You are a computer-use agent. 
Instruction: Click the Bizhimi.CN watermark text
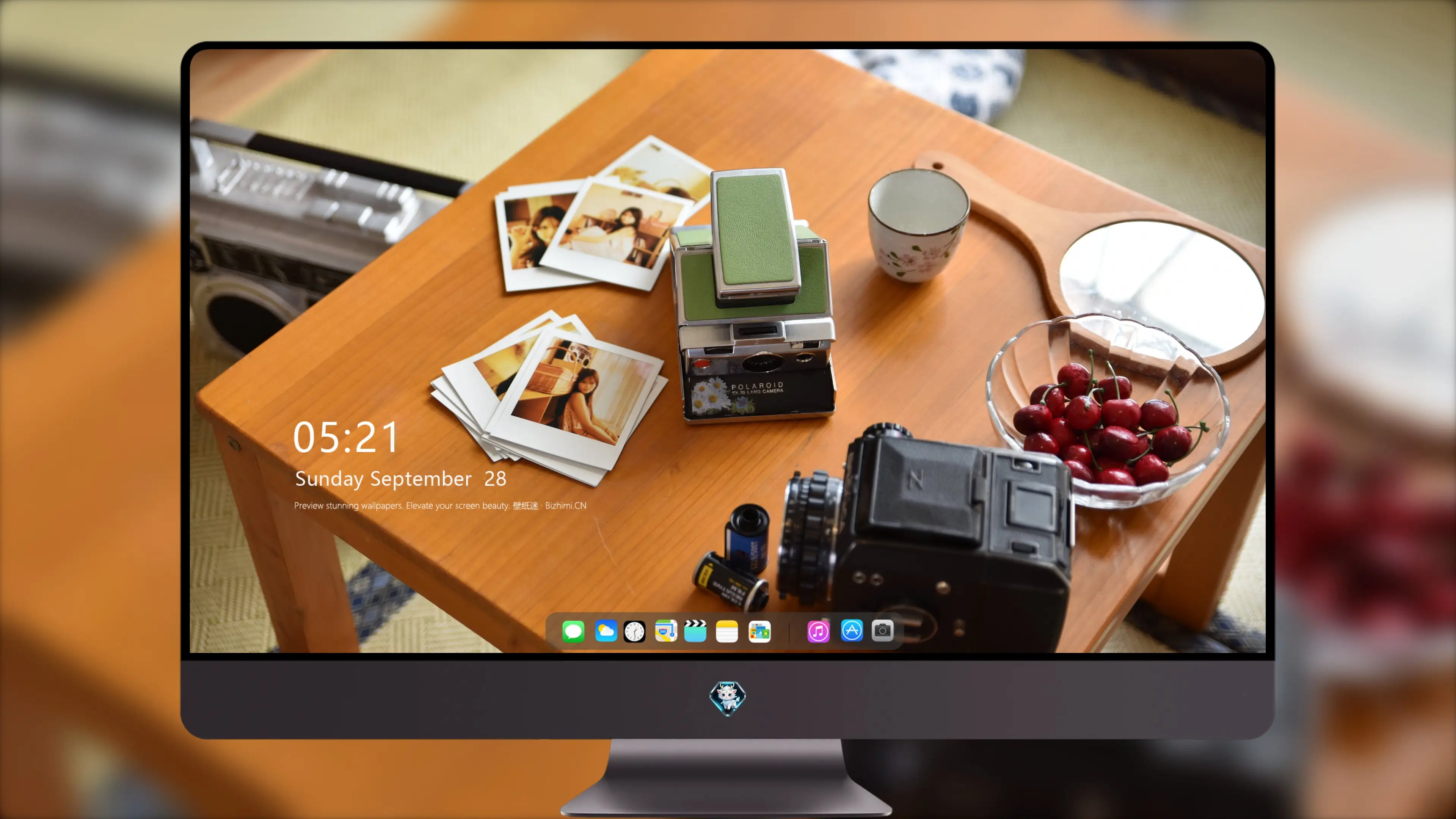(x=565, y=505)
